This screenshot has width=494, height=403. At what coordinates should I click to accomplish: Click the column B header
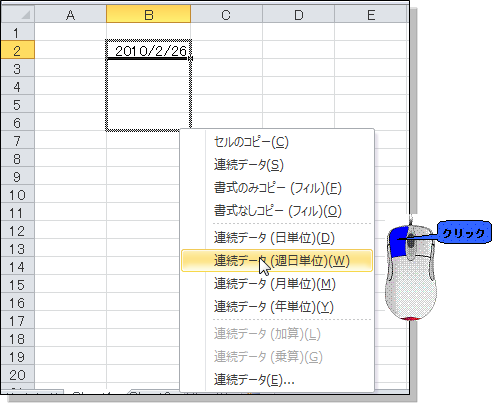(x=149, y=15)
